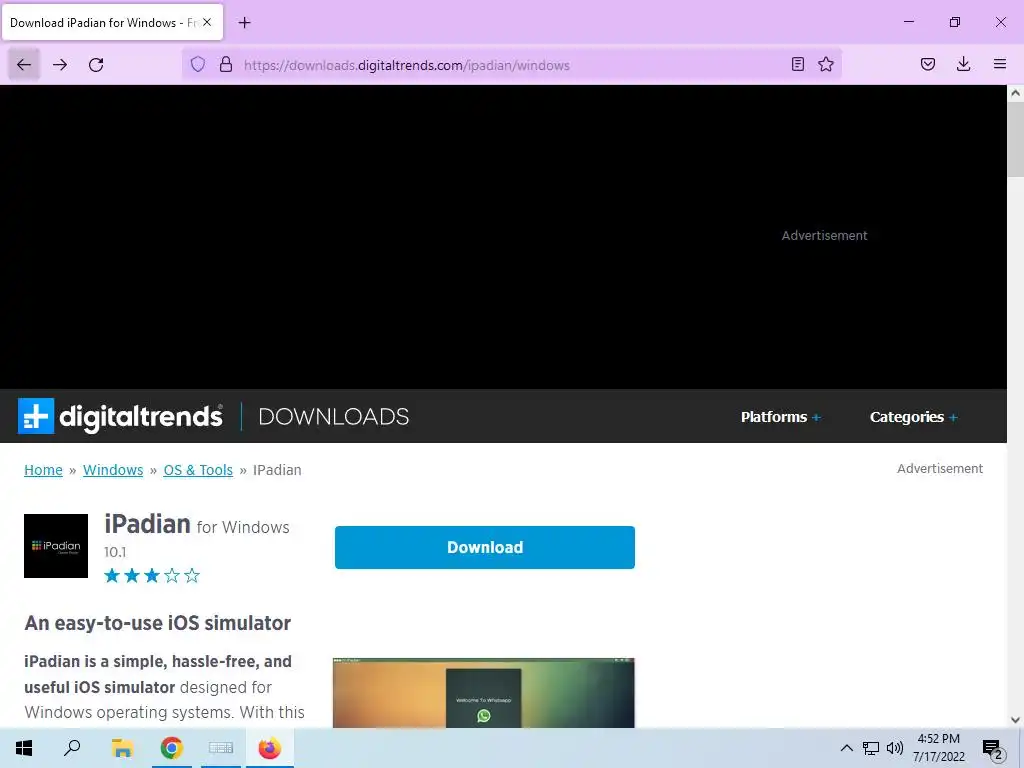The width and height of the screenshot is (1024, 768).
Task: Click the iPadian app logo thumbnail
Action: [56, 546]
